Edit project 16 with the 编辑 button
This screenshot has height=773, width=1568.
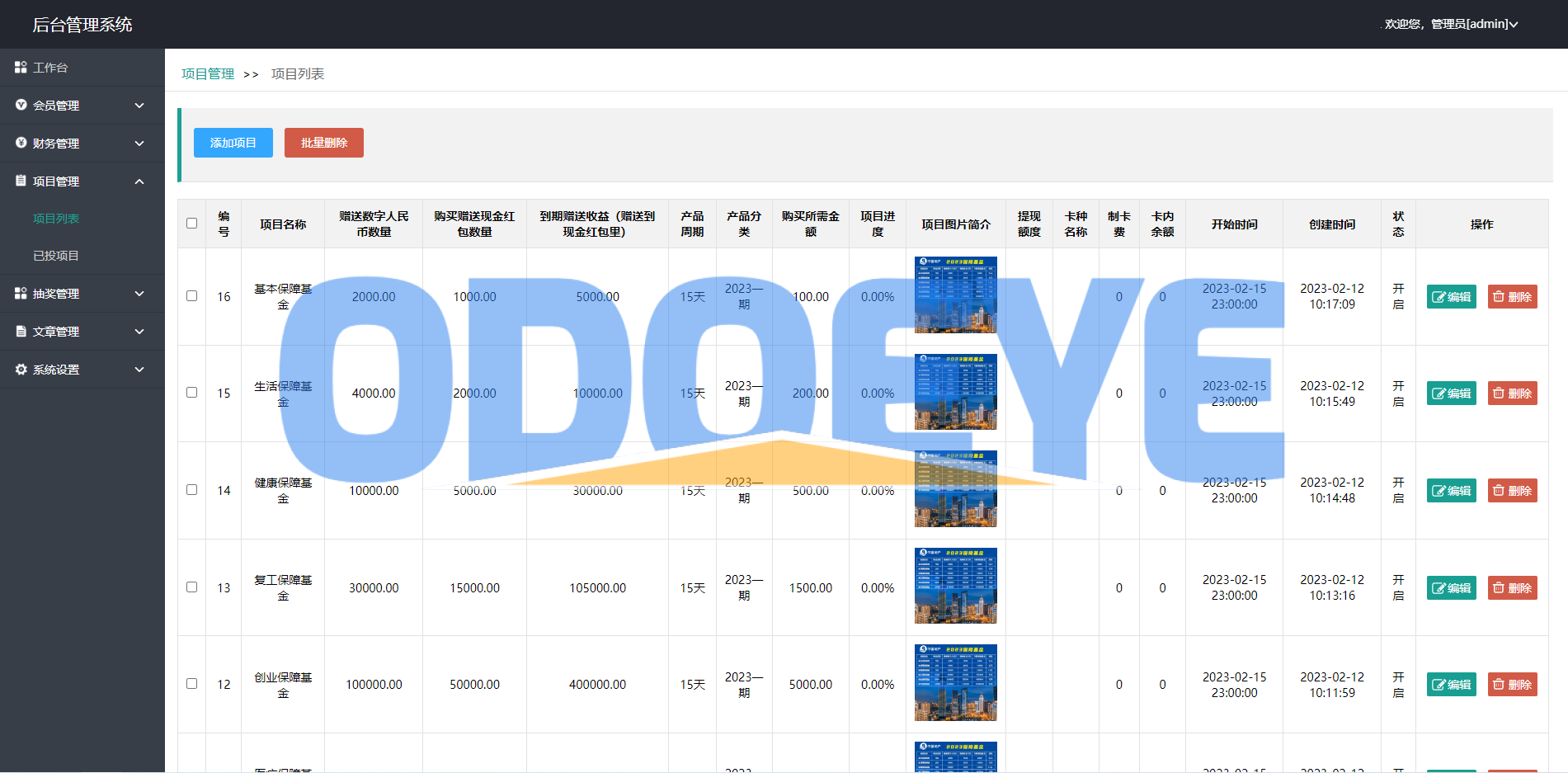[x=1451, y=297]
